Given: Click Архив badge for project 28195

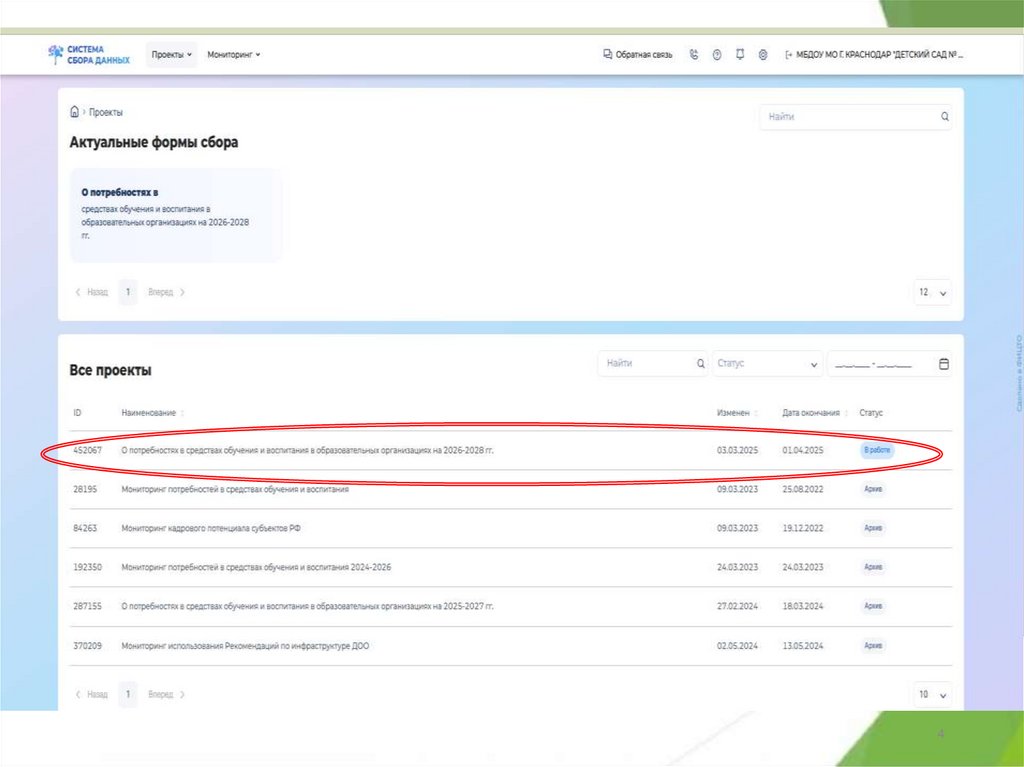Looking at the screenshot, I should [x=873, y=489].
